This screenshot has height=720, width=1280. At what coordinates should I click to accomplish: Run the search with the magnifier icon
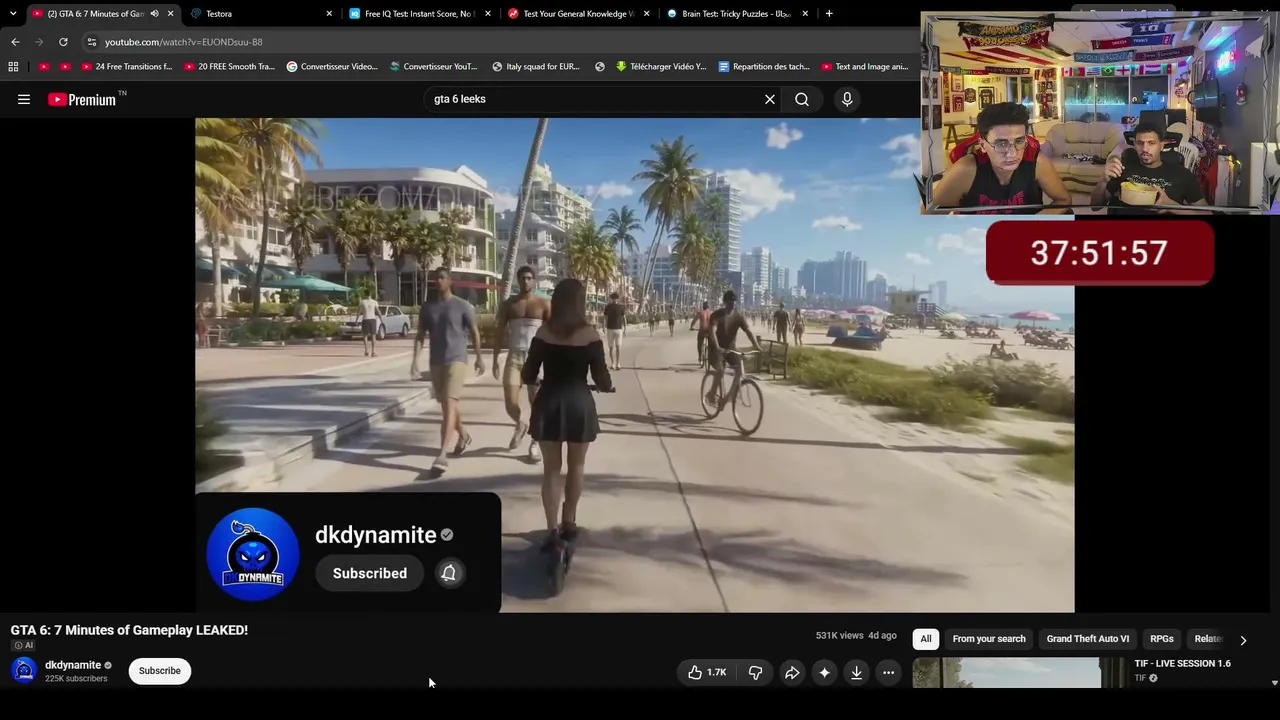(x=802, y=99)
